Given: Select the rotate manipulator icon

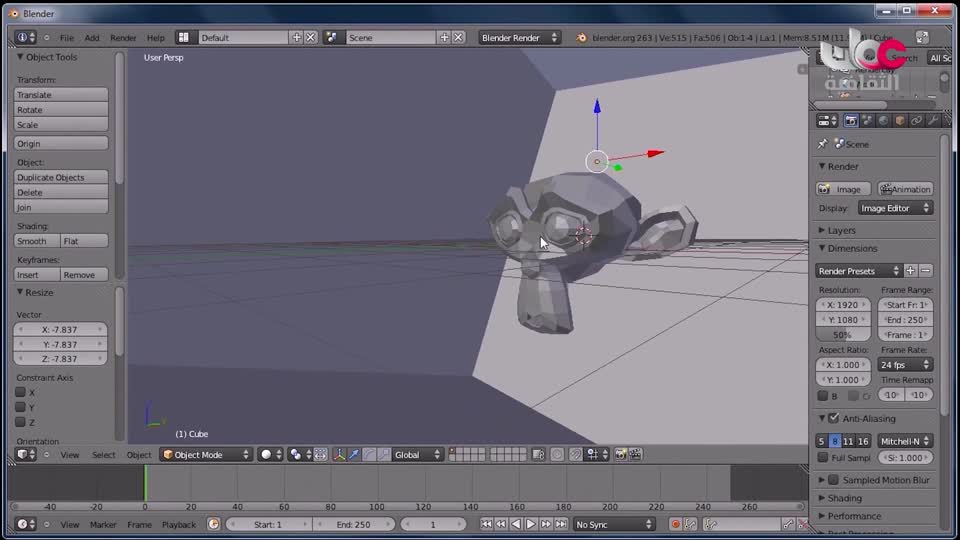Looking at the screenshot, I should coord(369,454).
